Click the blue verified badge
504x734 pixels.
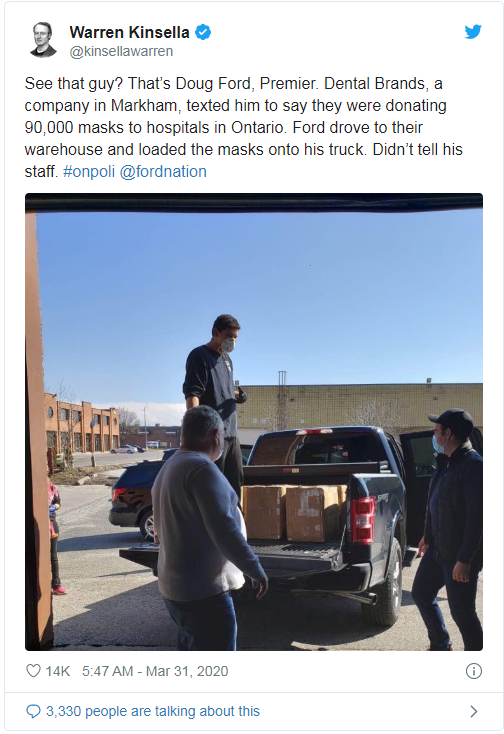[x=203, y=32]
